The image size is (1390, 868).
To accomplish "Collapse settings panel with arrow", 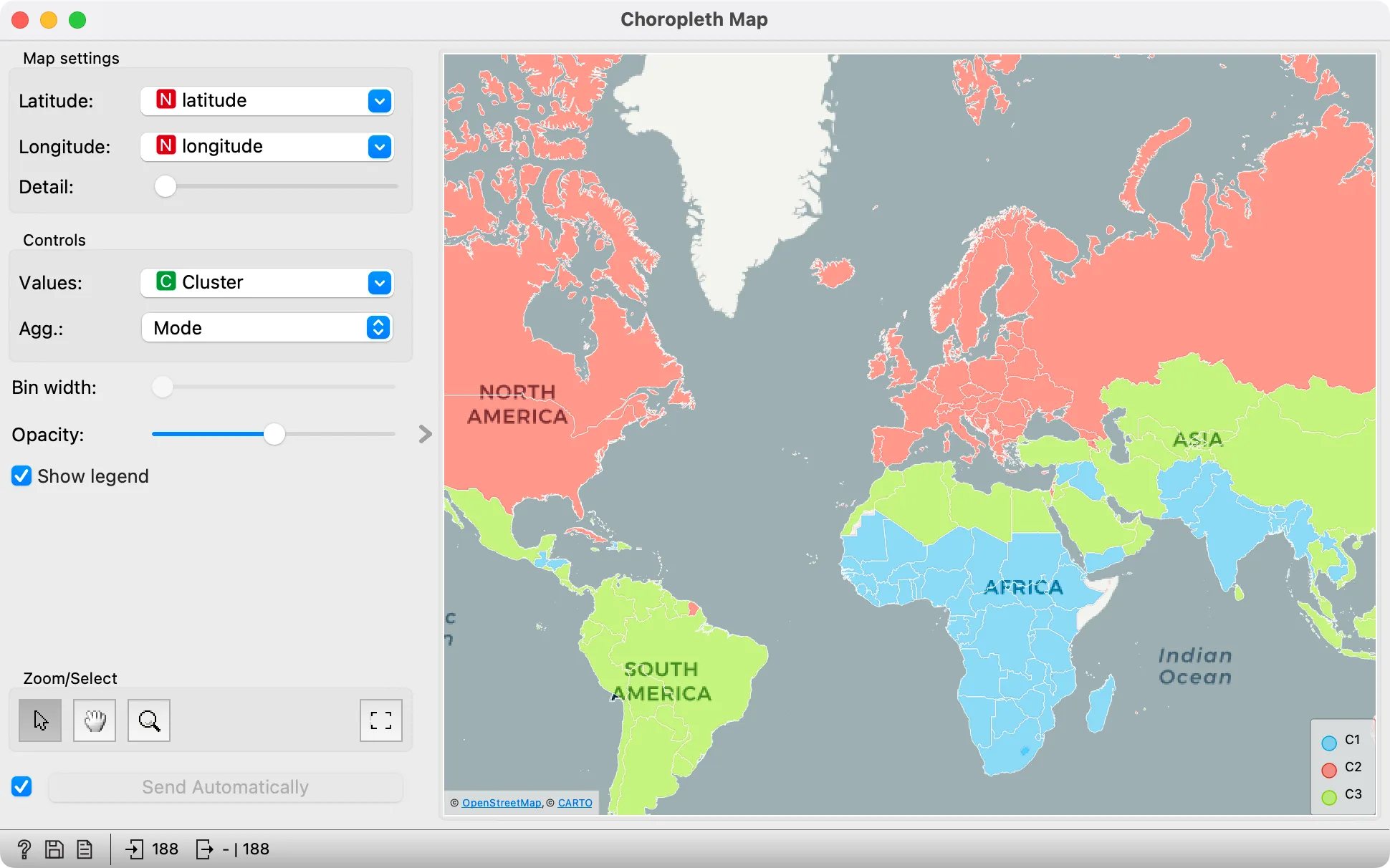I will (x=426, y=434).
